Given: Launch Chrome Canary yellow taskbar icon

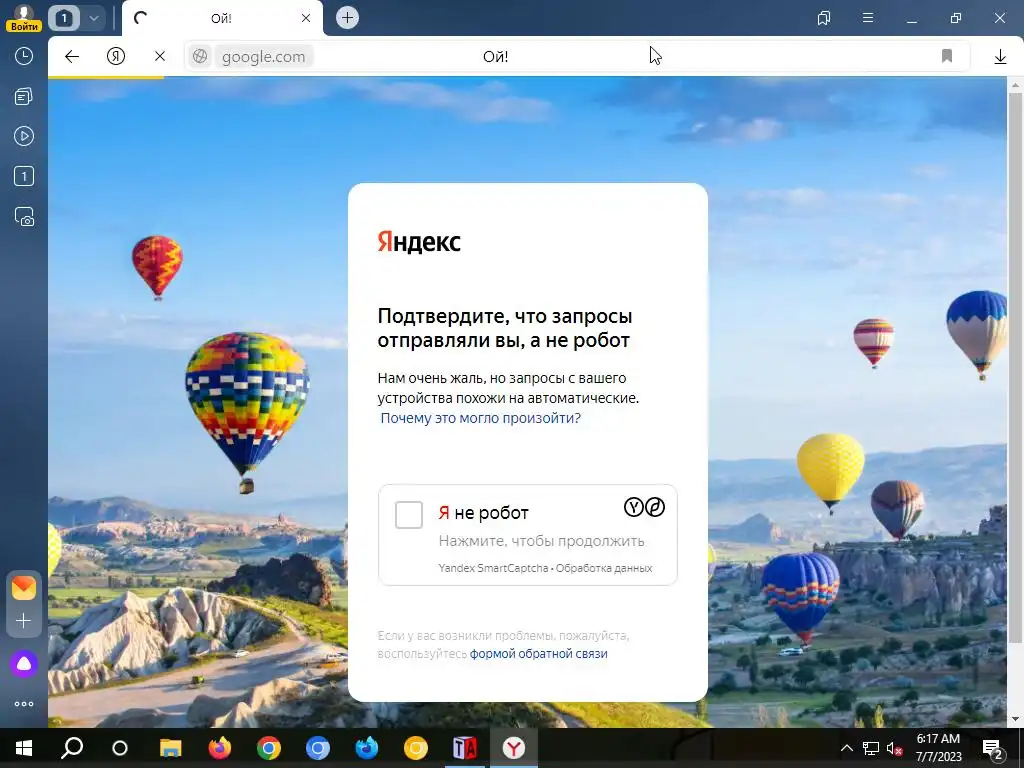Looking at the screenshot, I should [415, 748].
